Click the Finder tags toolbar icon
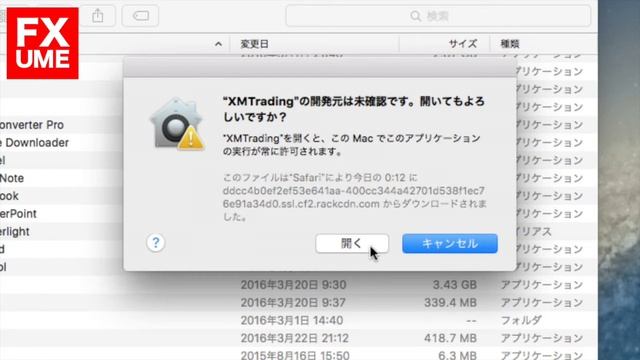Screen dimensions: 640x360 click(x=140, y=16)
